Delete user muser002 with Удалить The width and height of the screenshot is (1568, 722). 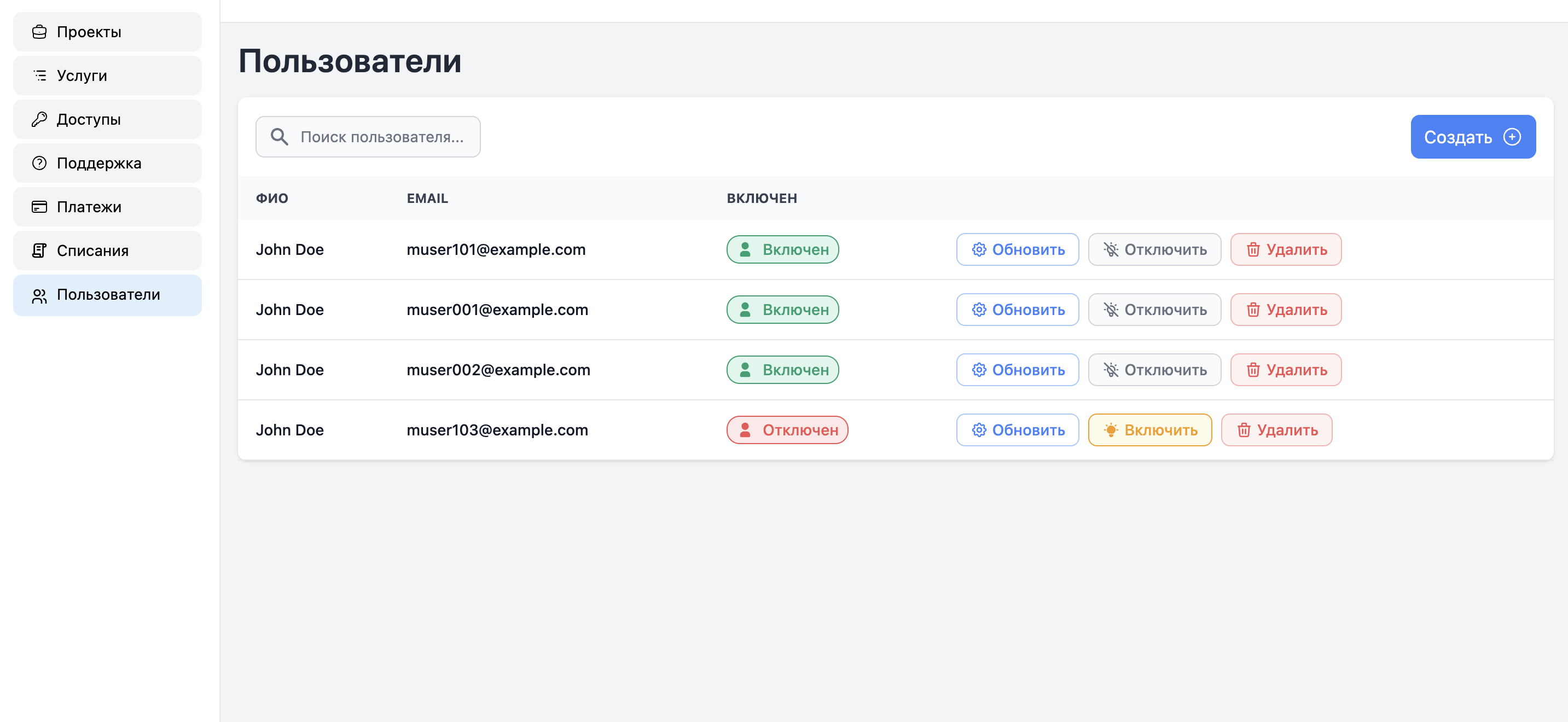pos(1286,370)
